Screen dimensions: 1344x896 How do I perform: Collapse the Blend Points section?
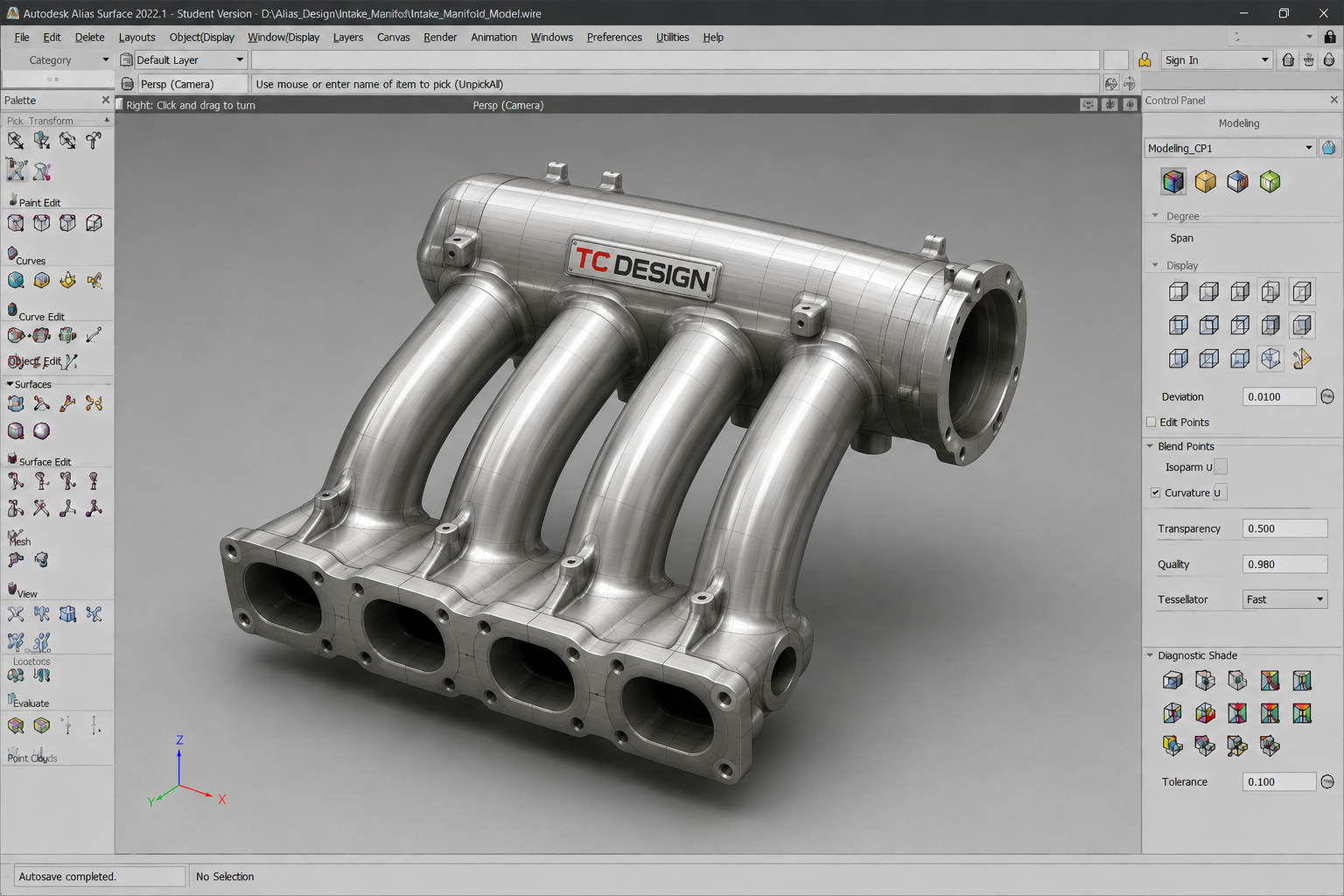click(x=1150, y=445)
